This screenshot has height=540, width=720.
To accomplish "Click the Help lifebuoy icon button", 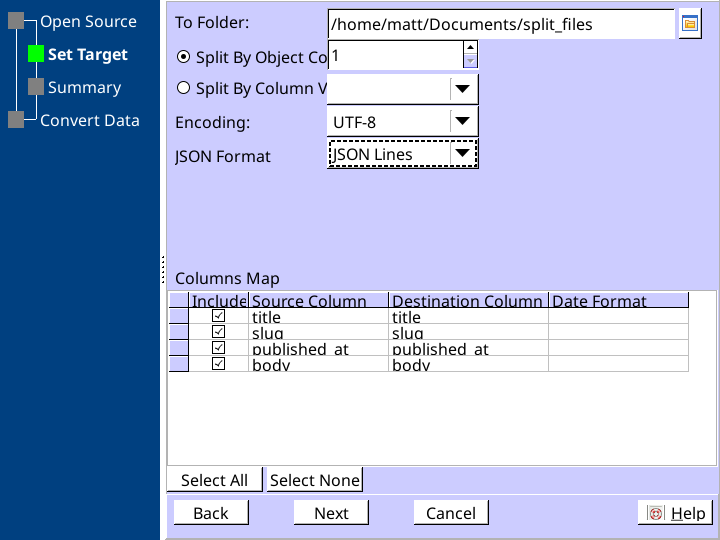I will coord(677,513).
